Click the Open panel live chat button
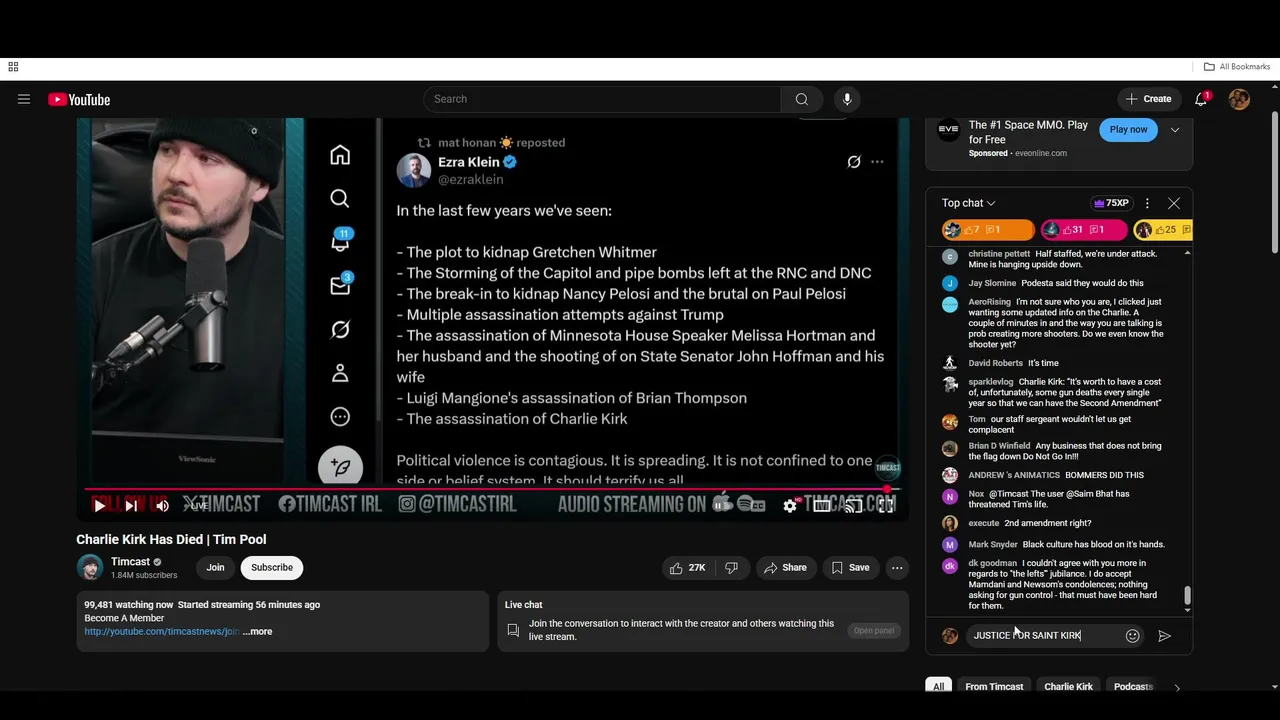The image size is (1280, 720). coord(874,630)
